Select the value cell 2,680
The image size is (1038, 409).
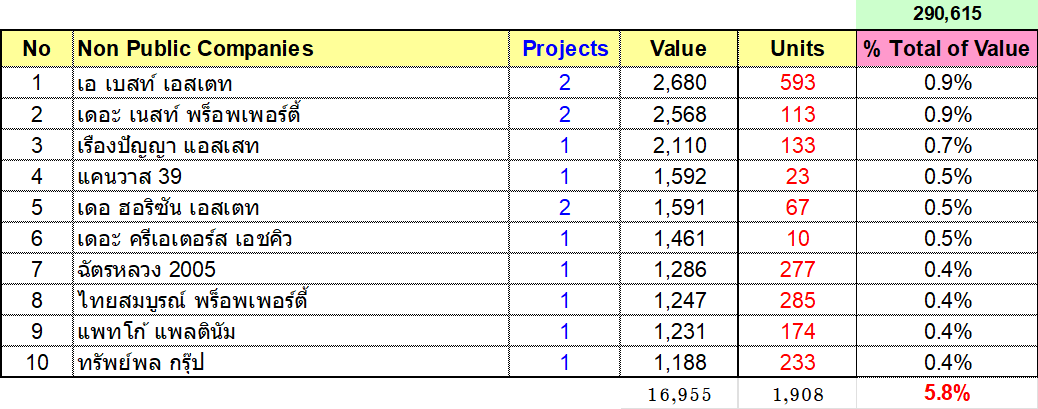pyautogui.click(x=679, y=84)
